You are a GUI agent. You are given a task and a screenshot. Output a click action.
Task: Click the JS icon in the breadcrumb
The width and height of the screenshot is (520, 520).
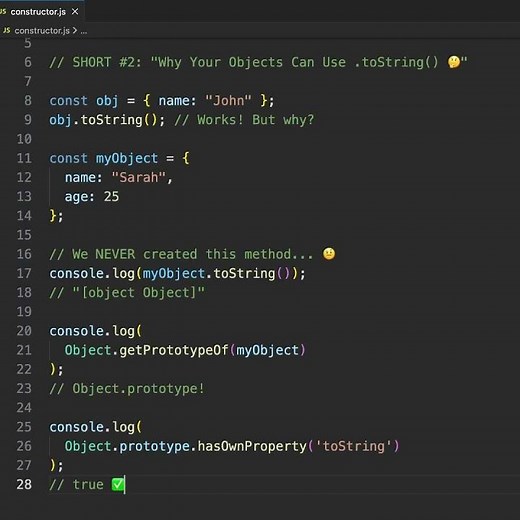6,30
